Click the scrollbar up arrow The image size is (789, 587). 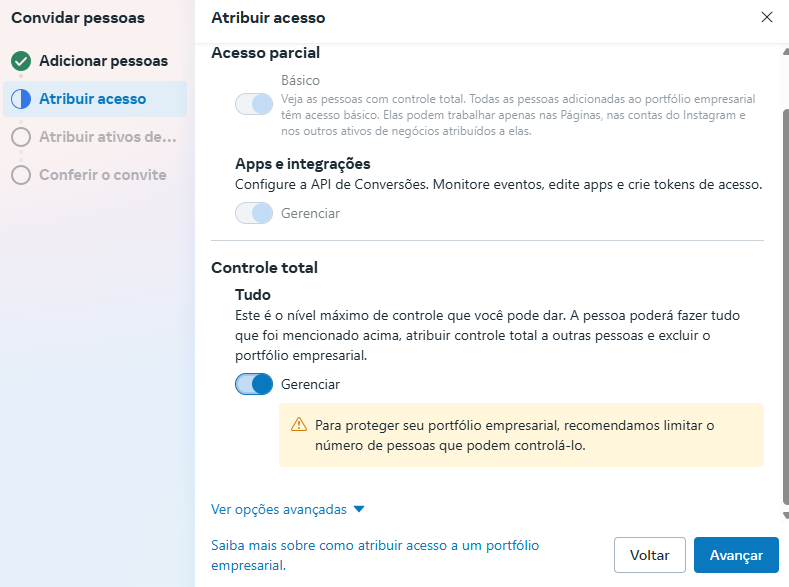pyautogui.click(x=785, y=51)
